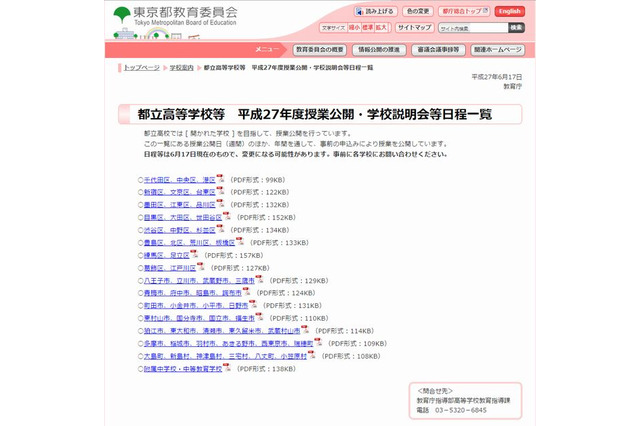Open the 町田市、小金井市 PDF link
The image size is (640, 426).
pos(196,306)
